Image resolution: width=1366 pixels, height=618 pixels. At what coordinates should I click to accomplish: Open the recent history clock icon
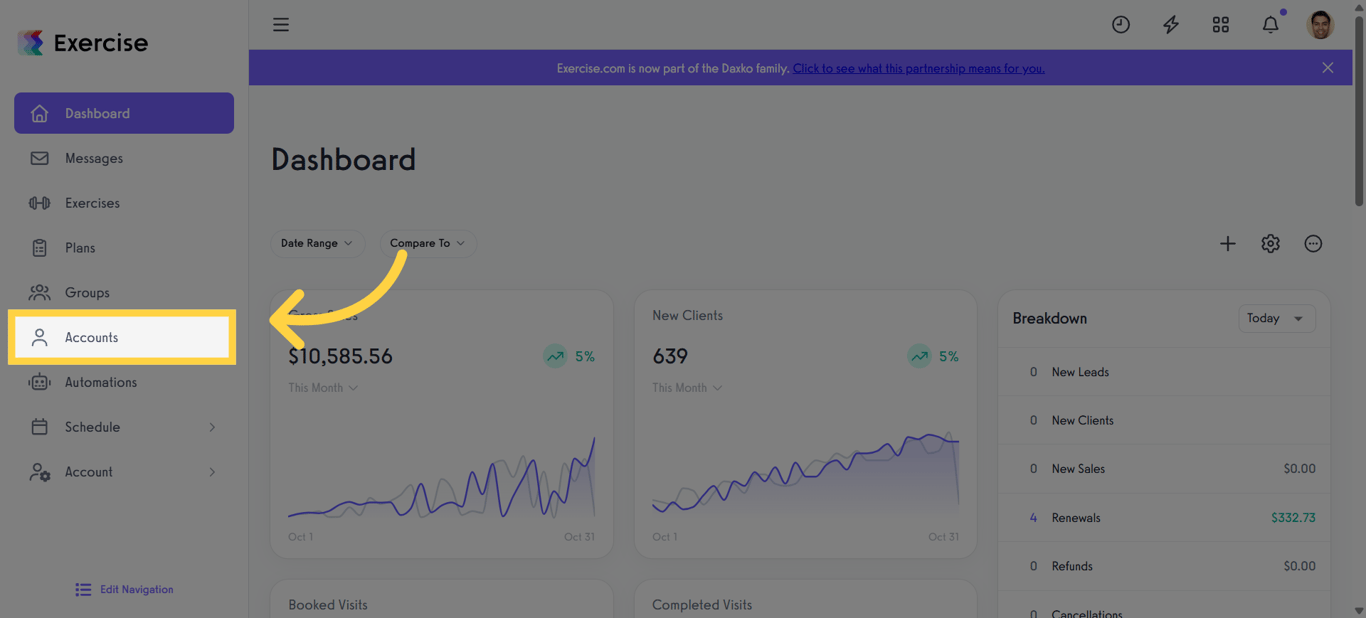click(1120, 24)
